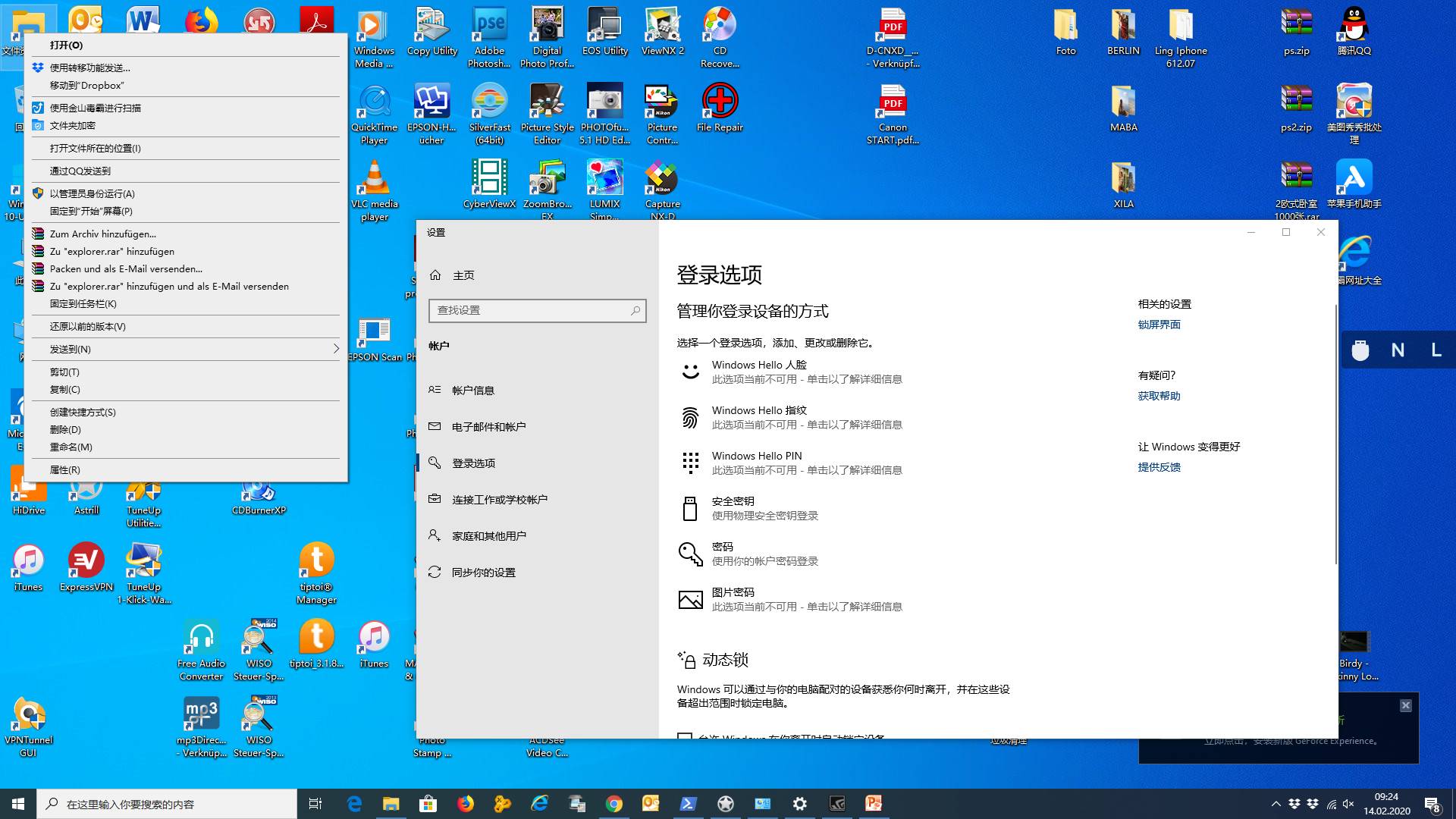Open the Task View taskbar button
The image size is (1456, 819).
(x=315, y=804)
